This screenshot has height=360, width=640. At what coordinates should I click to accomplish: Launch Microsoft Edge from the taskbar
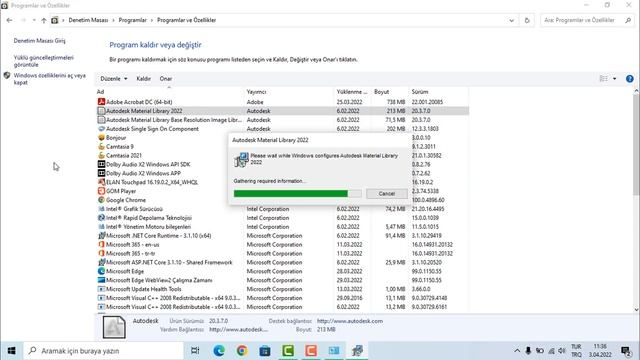pos(219,351)
